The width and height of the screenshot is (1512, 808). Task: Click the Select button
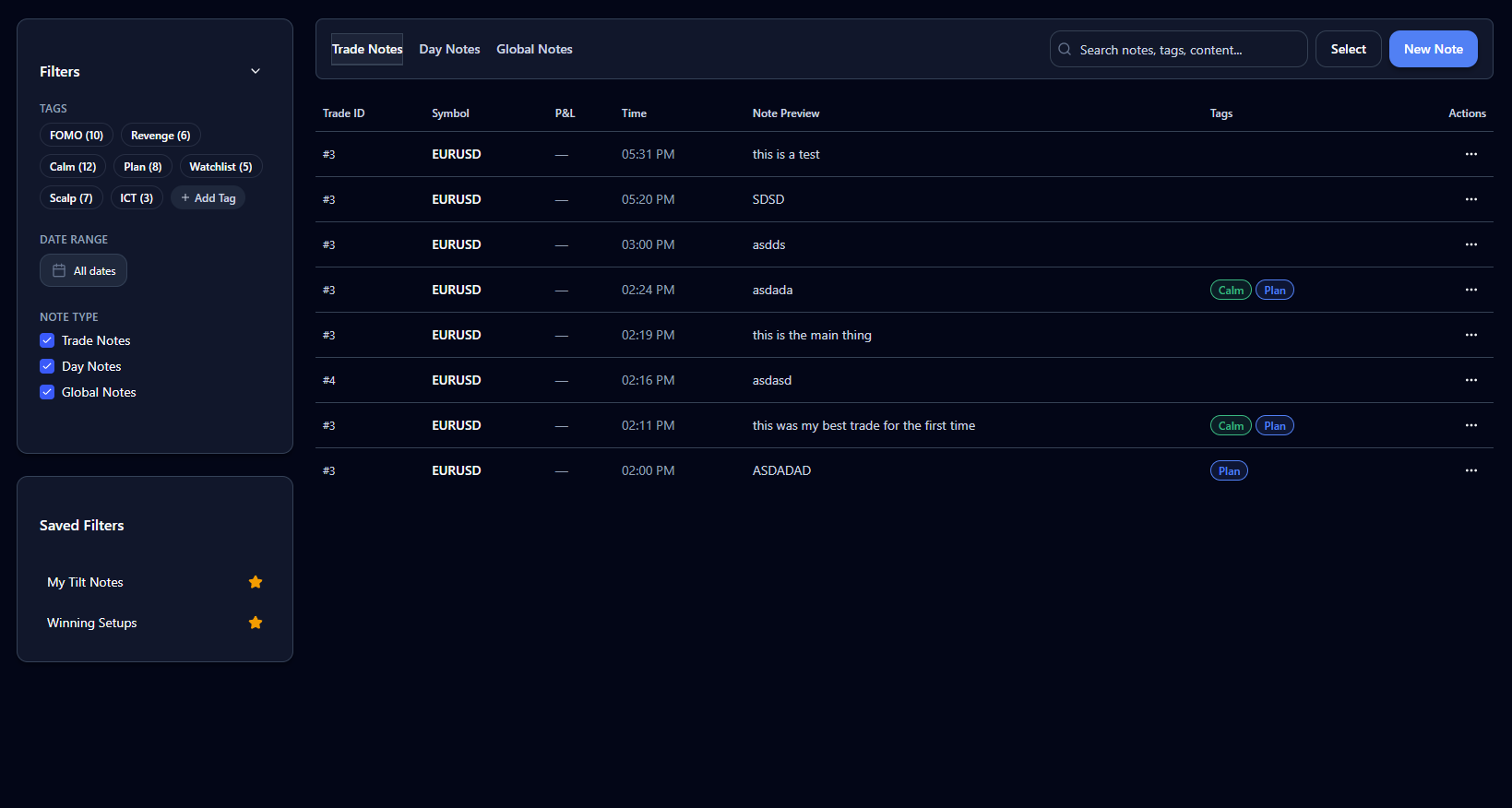[x=1348, y=49]
